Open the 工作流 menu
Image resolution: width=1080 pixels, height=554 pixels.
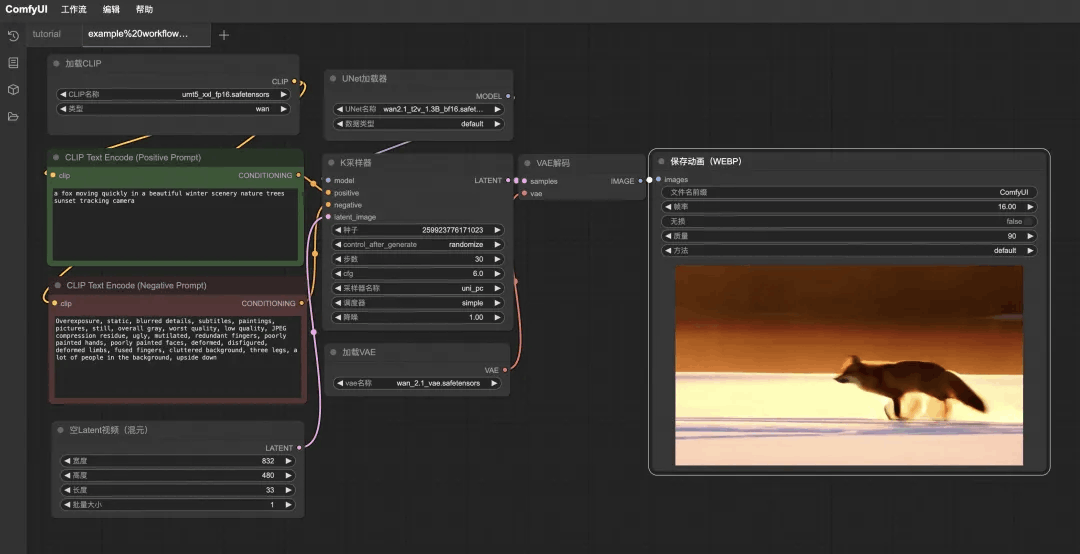pyautogui.click(x=74, y=10)
